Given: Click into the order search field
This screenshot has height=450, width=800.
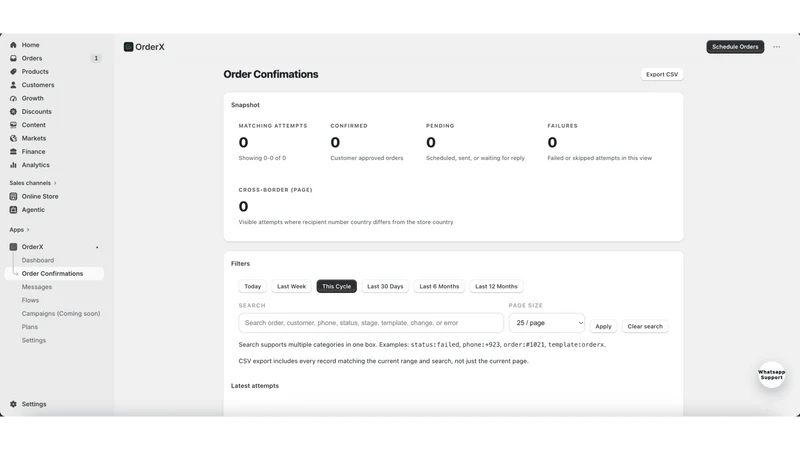Looking at the screenshot, I should [371, 323].
